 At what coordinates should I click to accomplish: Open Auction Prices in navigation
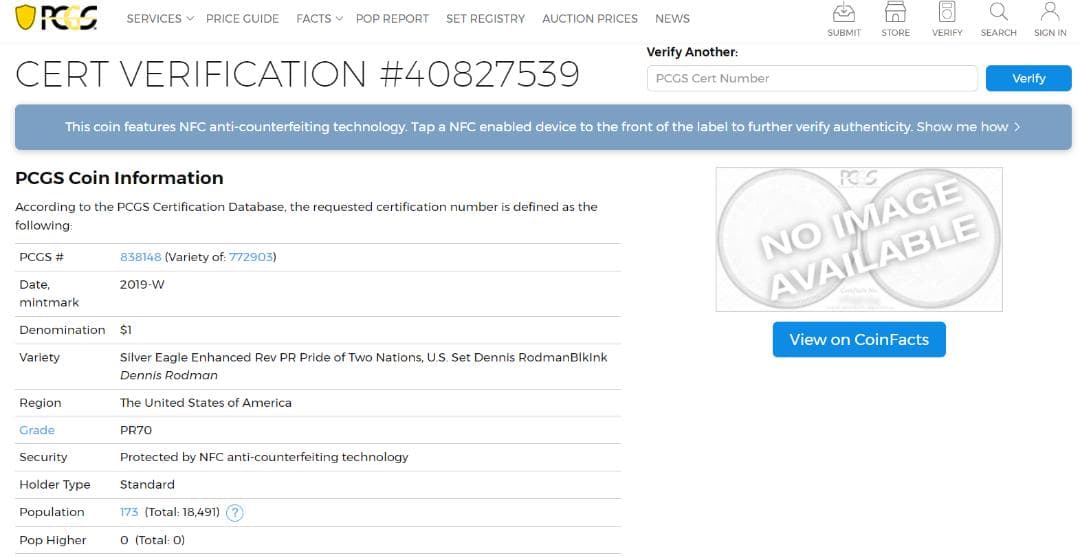coord(589,19)
